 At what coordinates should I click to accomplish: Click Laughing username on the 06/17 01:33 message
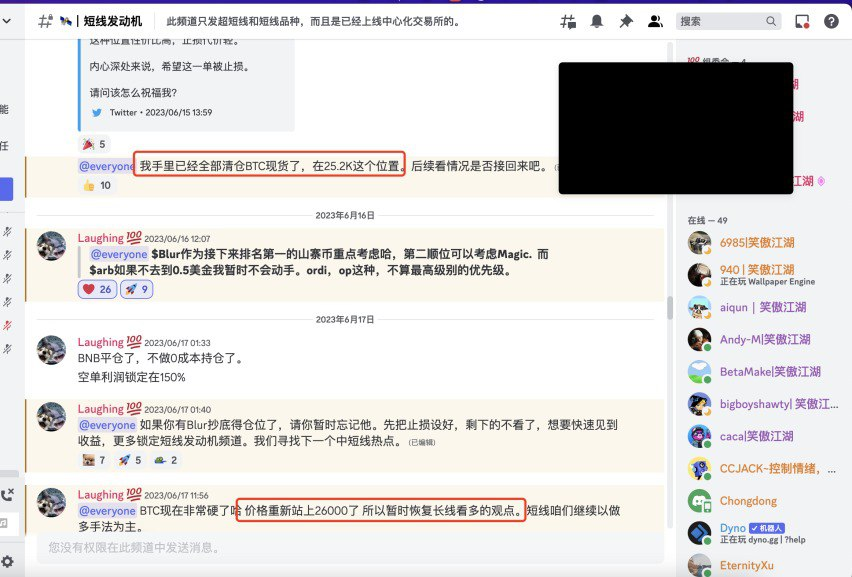click(101, 342)
